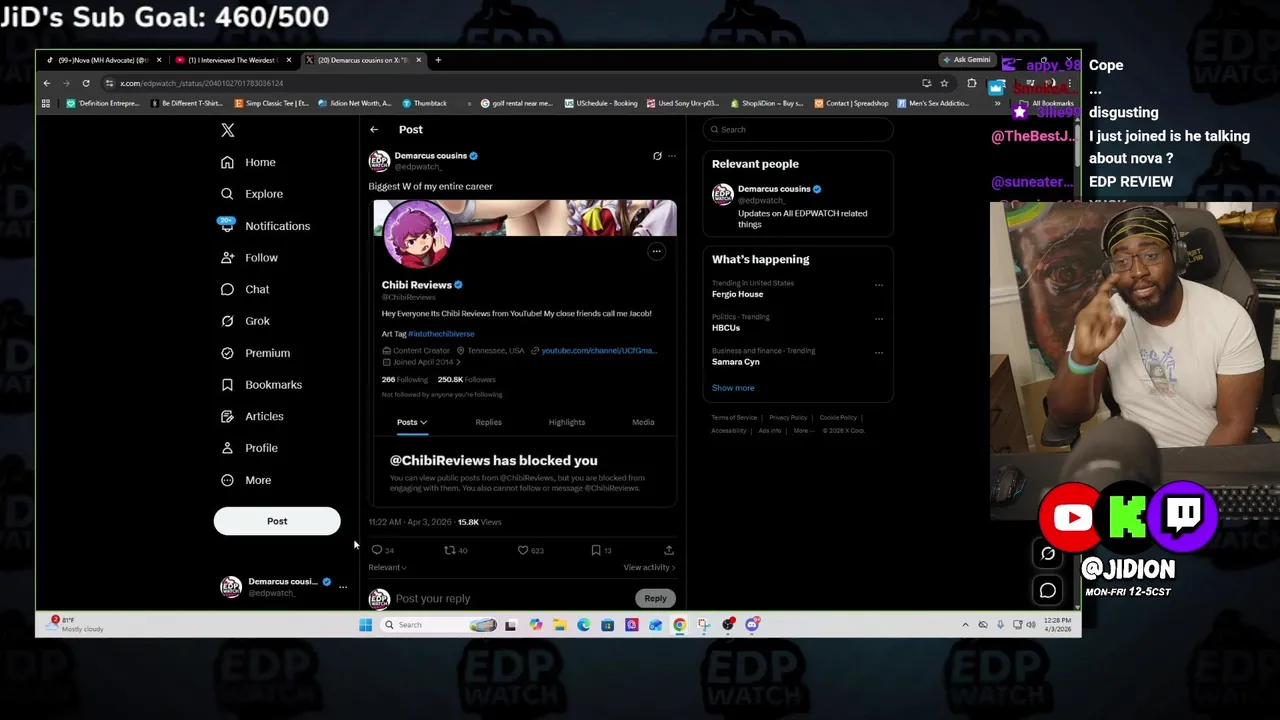The height and width of the screenshot is (720, 1280).
Task: Open the embedded Chibi Reviews profile screenshot
Action: [x=525, y=353]
